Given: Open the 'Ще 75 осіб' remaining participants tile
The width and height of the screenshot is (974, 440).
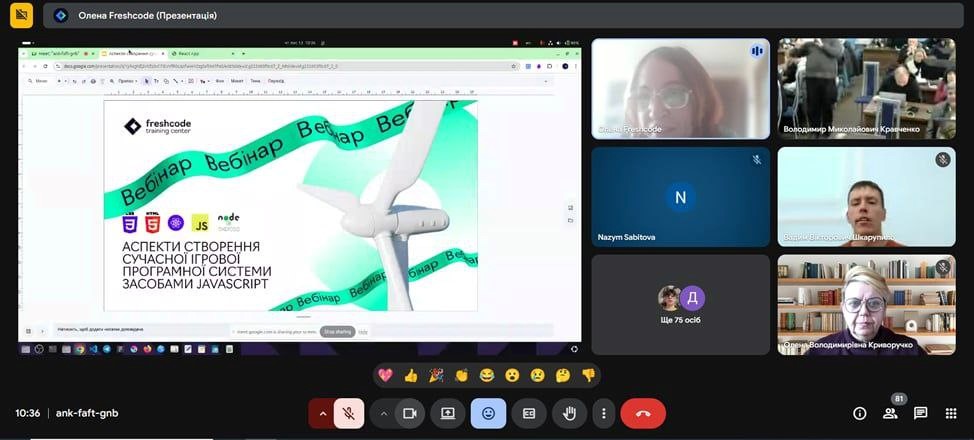Looking at the screenshot, I should click(x=680, y=305).
